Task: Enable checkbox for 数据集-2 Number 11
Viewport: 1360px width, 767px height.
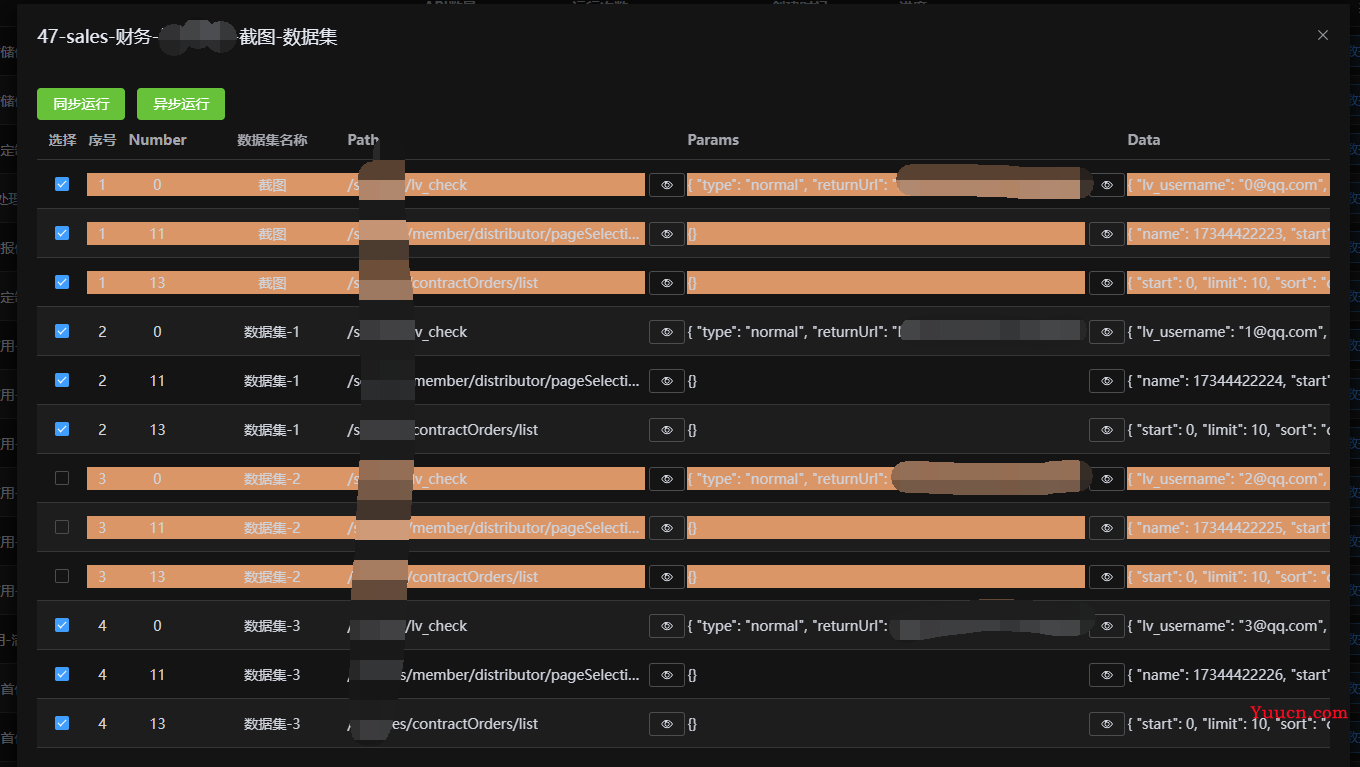Action: point(62,527)
